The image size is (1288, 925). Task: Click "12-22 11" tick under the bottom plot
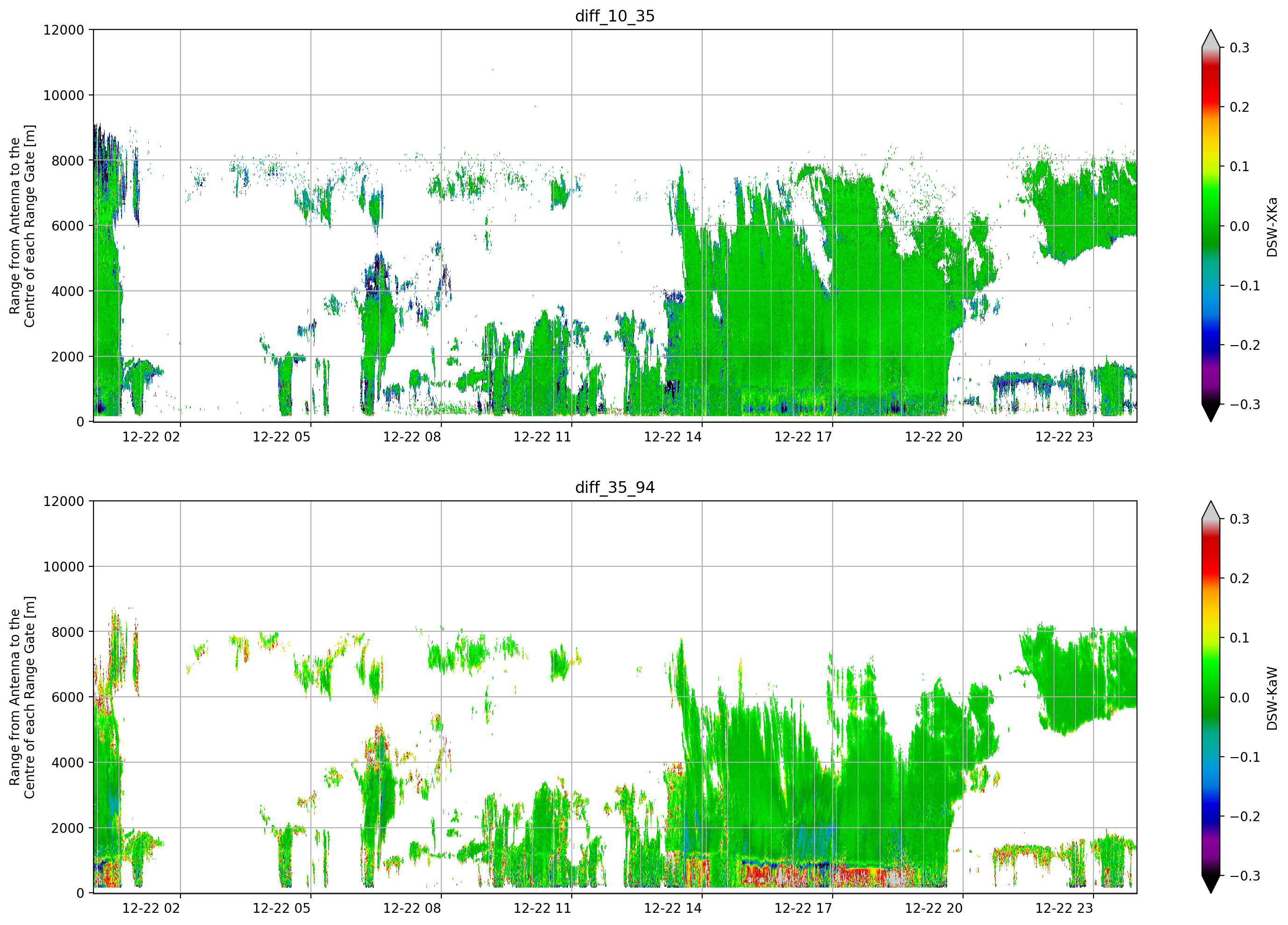pyautogui.click(x=542, y=908)
